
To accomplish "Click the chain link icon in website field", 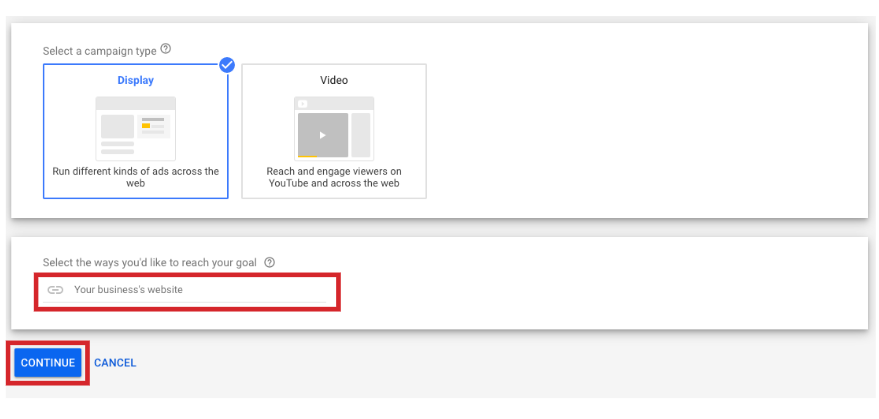I will (x=56, y=290).
